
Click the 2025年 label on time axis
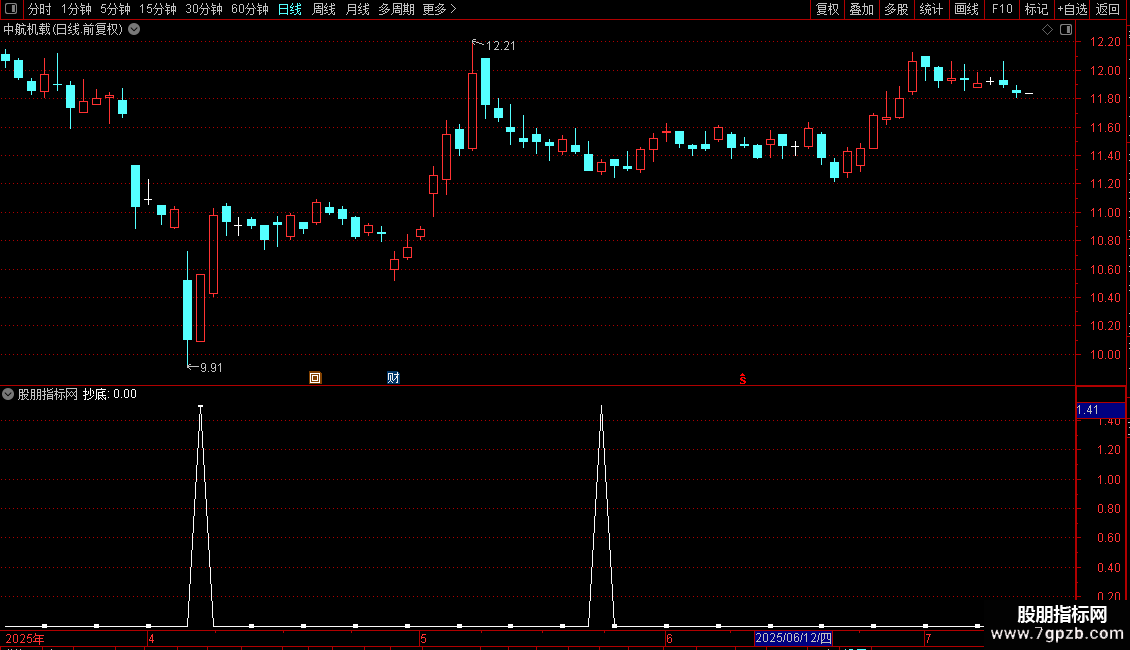click(25, 638)
